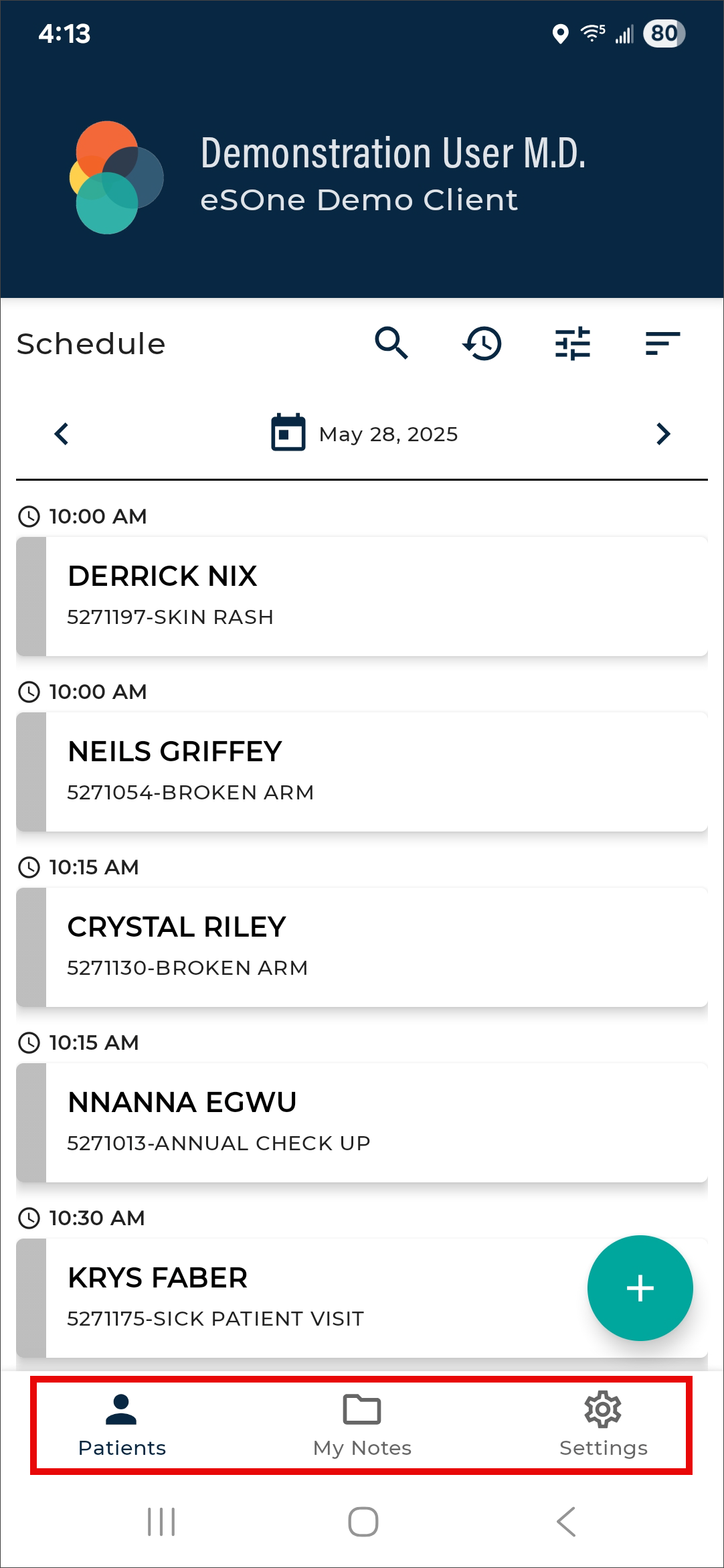Open the filter sliders icon
This screenshot has height=1568, width=724.
(x=573, y=343)
